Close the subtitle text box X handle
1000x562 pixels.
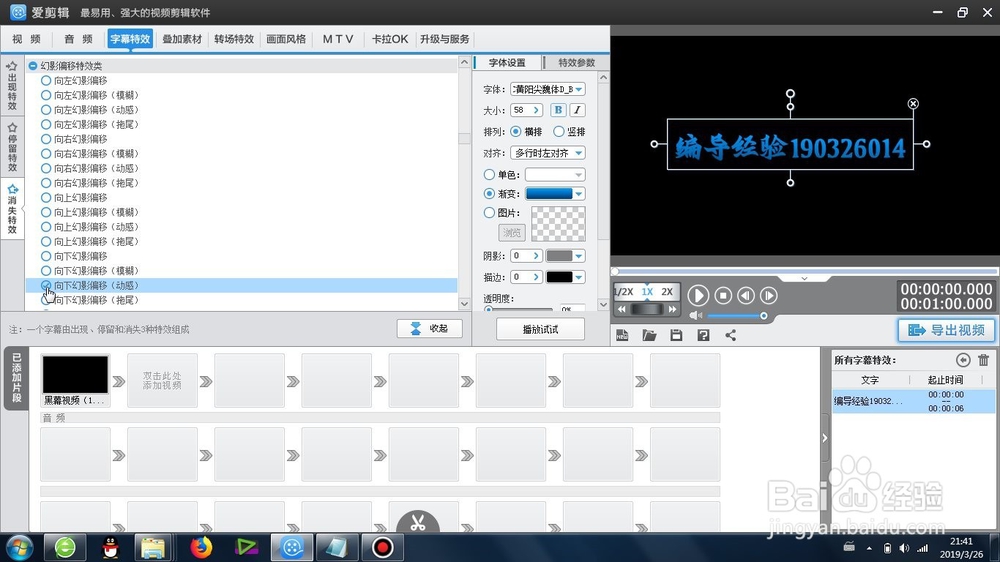[913, 103]
